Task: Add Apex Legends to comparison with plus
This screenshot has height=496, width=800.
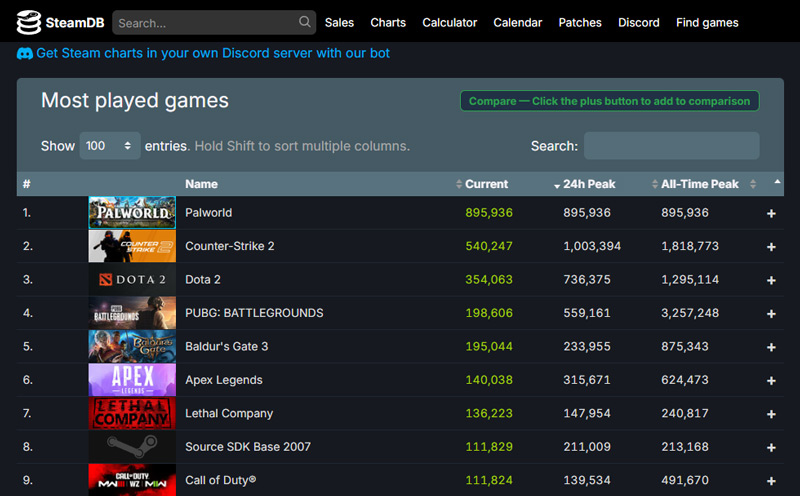Action: pos(771,381)
